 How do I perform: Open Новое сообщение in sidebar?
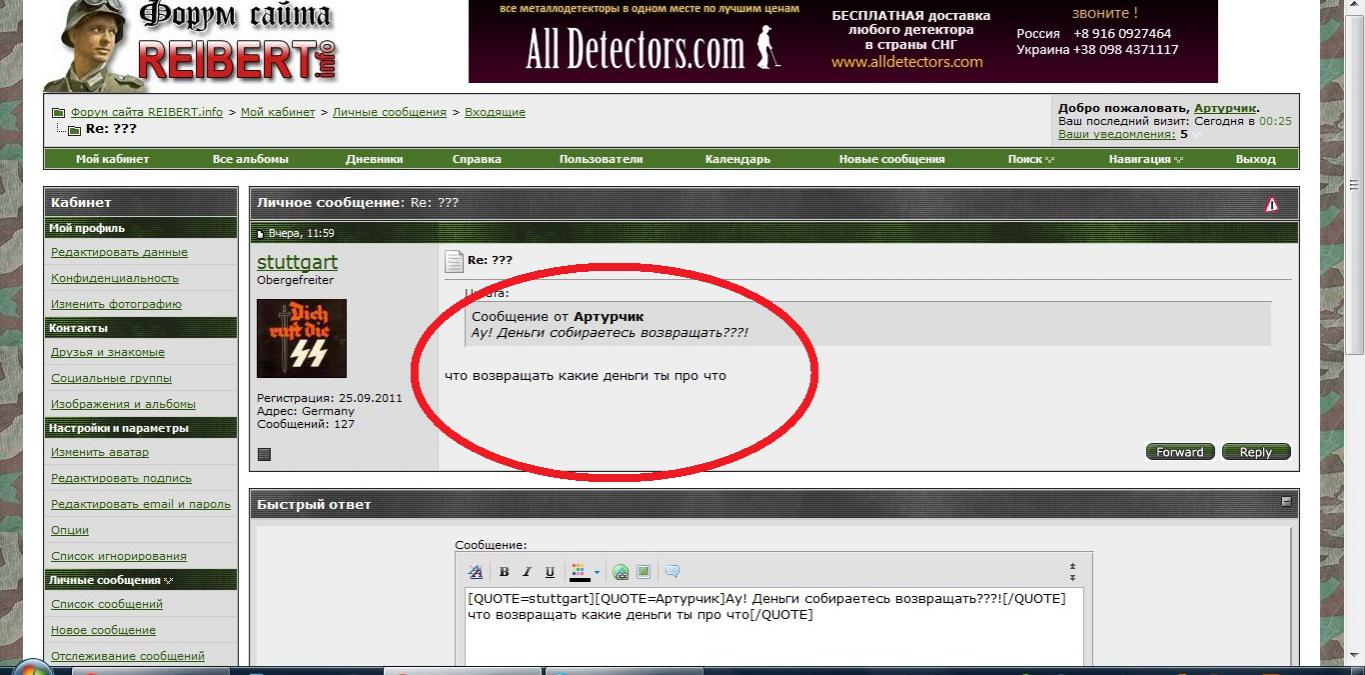(103, 630)
